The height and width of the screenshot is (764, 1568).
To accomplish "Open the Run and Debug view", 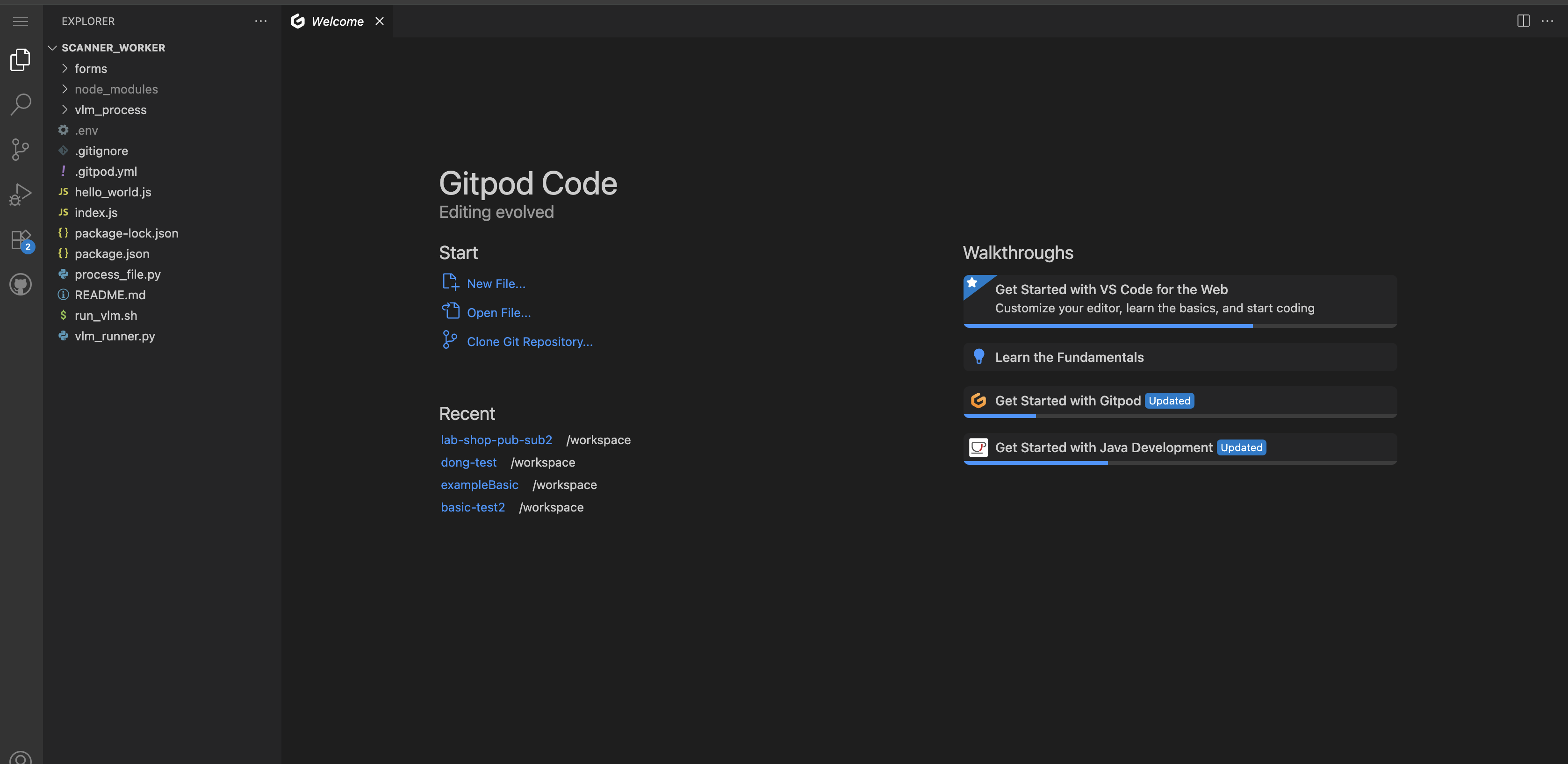I will [x=21, y=194].
